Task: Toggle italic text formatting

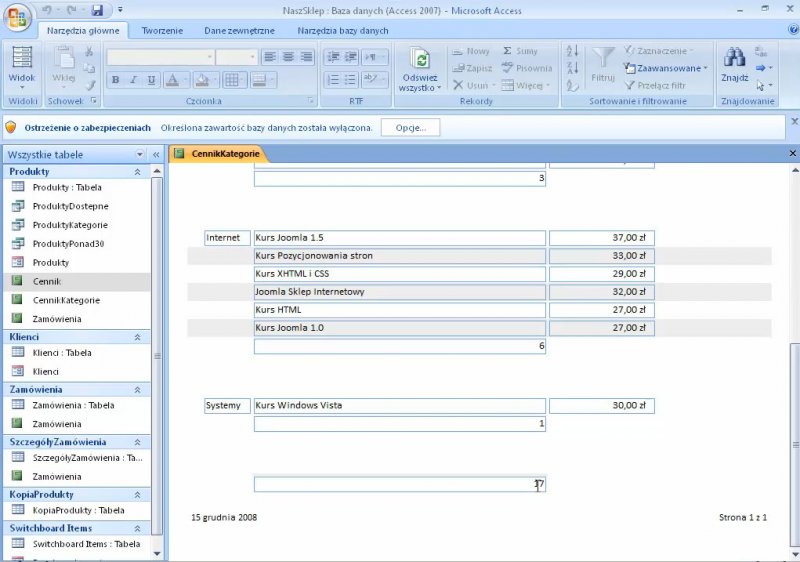Action: tap(133, 80)
